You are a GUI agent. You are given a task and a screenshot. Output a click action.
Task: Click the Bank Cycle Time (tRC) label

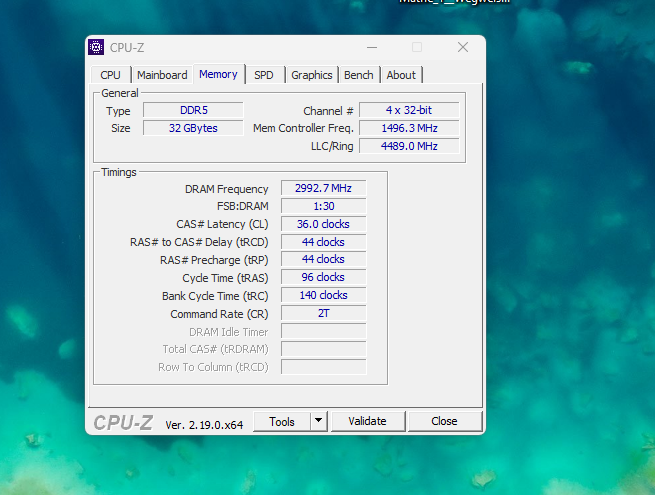coord(215,296)
